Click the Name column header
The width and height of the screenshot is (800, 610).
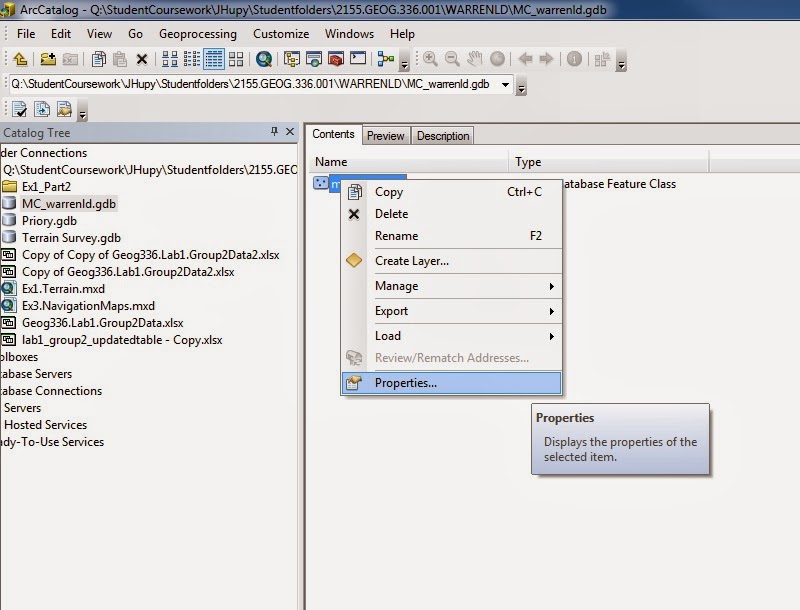(x=408, y=162)
